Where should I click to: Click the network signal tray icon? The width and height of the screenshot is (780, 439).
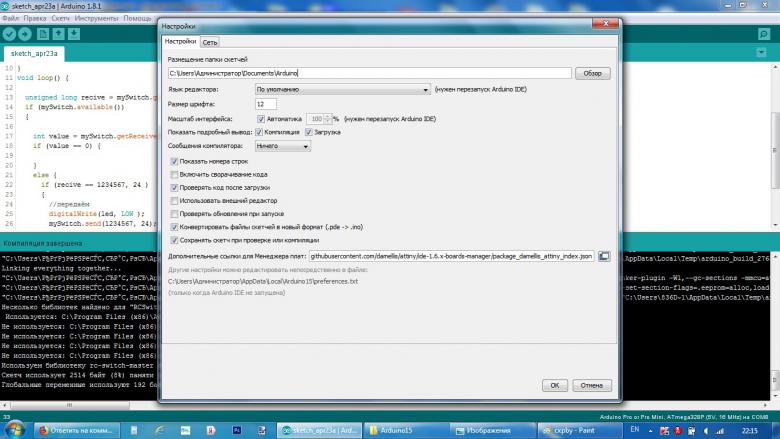click(720, 431)
